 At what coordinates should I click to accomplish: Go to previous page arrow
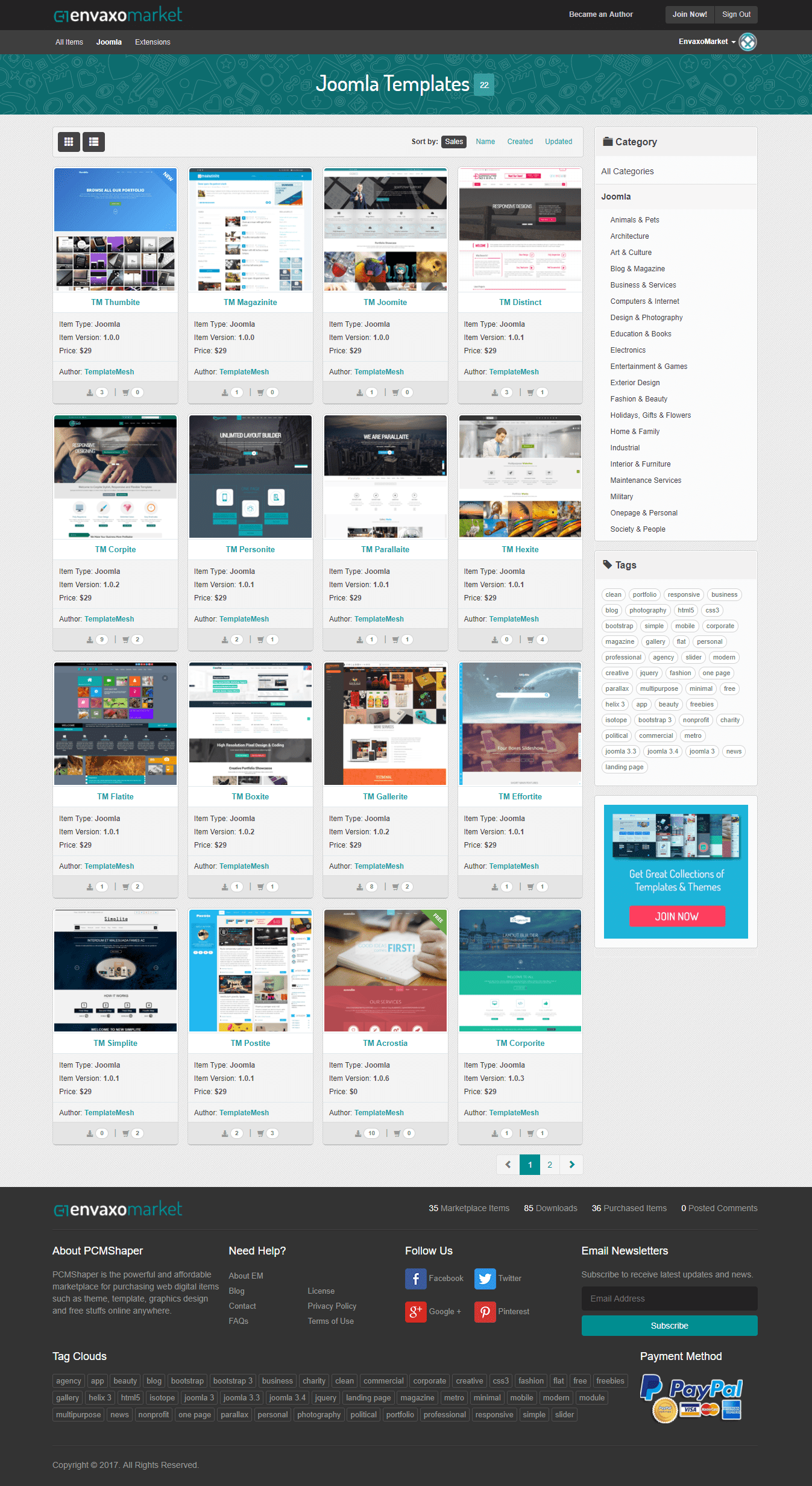(508, 1165)
